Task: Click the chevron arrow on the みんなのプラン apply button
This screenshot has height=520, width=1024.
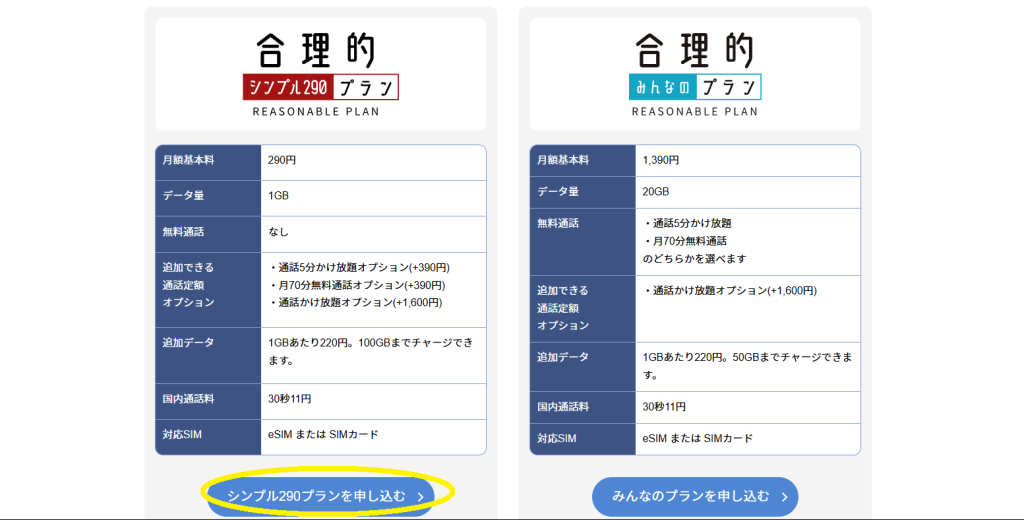Action: click(x=785, y=496)
